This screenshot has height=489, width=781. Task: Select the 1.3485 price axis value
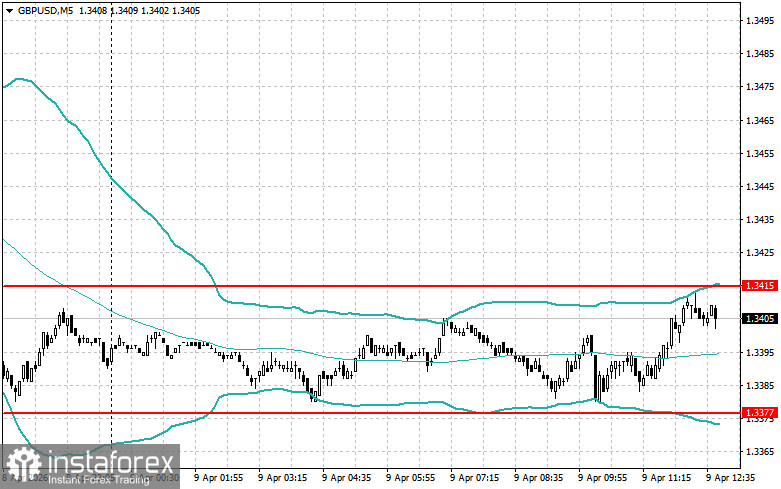tap(760, 53)
